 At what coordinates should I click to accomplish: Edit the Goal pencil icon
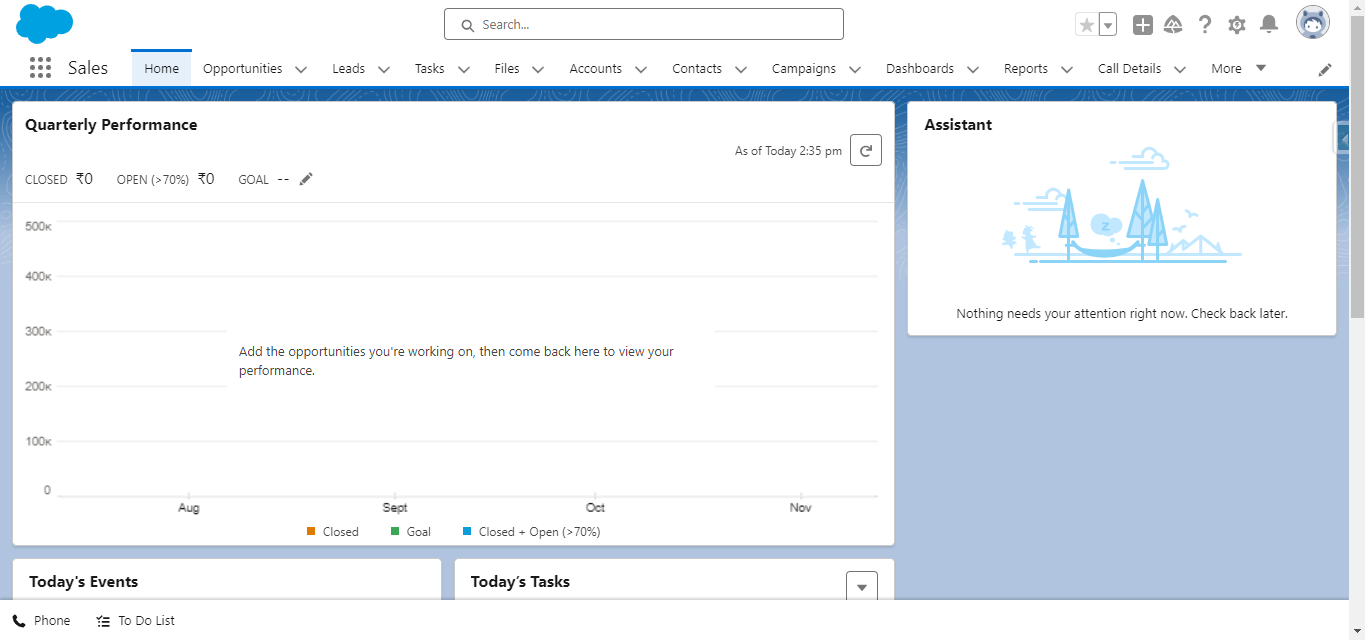click(306, 179)
